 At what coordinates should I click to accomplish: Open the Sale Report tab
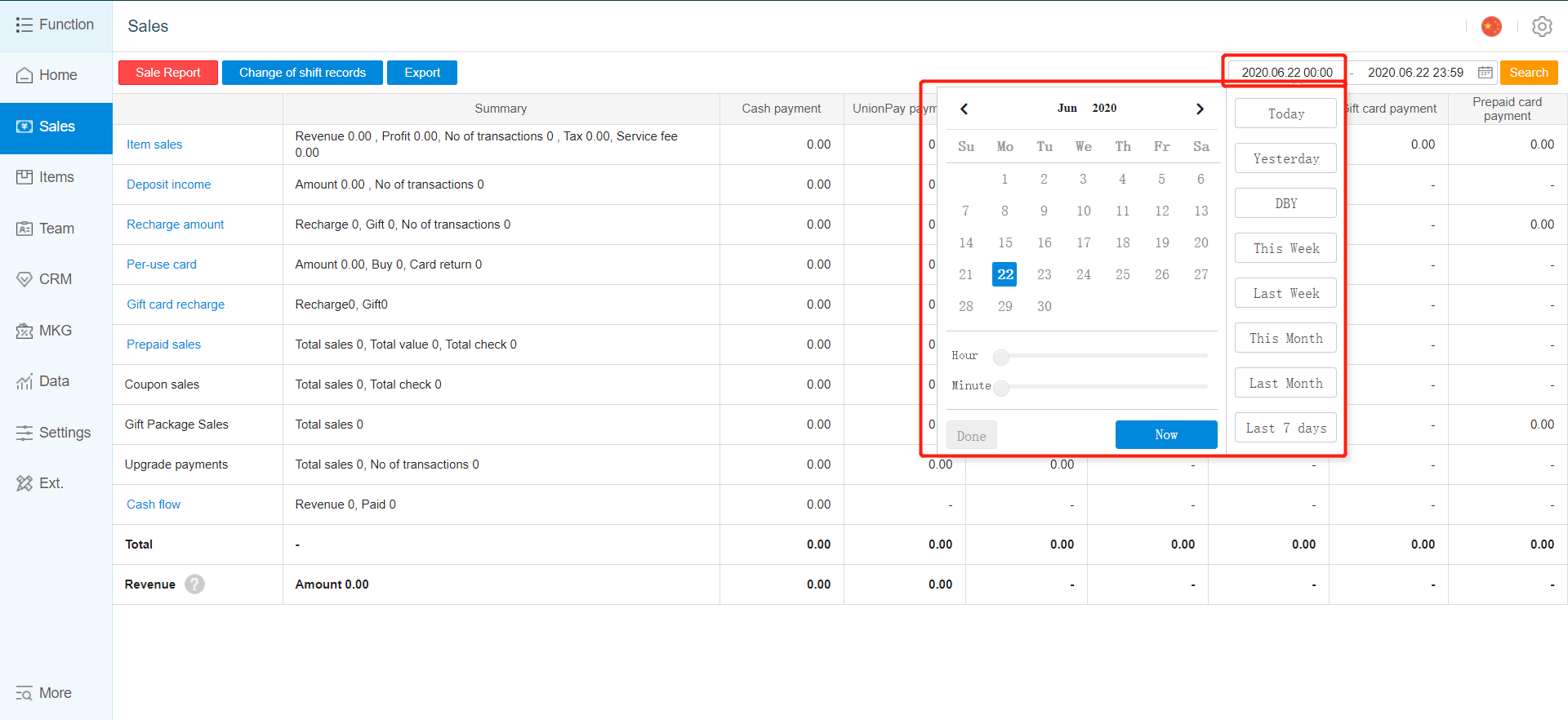(168, 73)
